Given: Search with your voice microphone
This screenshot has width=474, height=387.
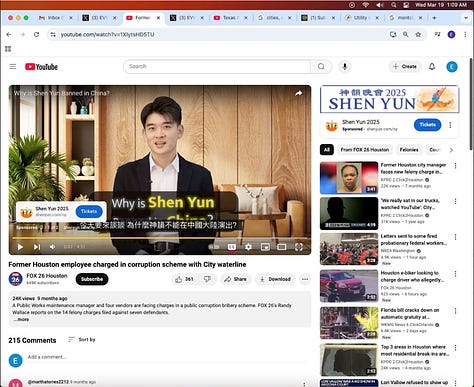Looking at the screenshot, I should pos(345,67).
